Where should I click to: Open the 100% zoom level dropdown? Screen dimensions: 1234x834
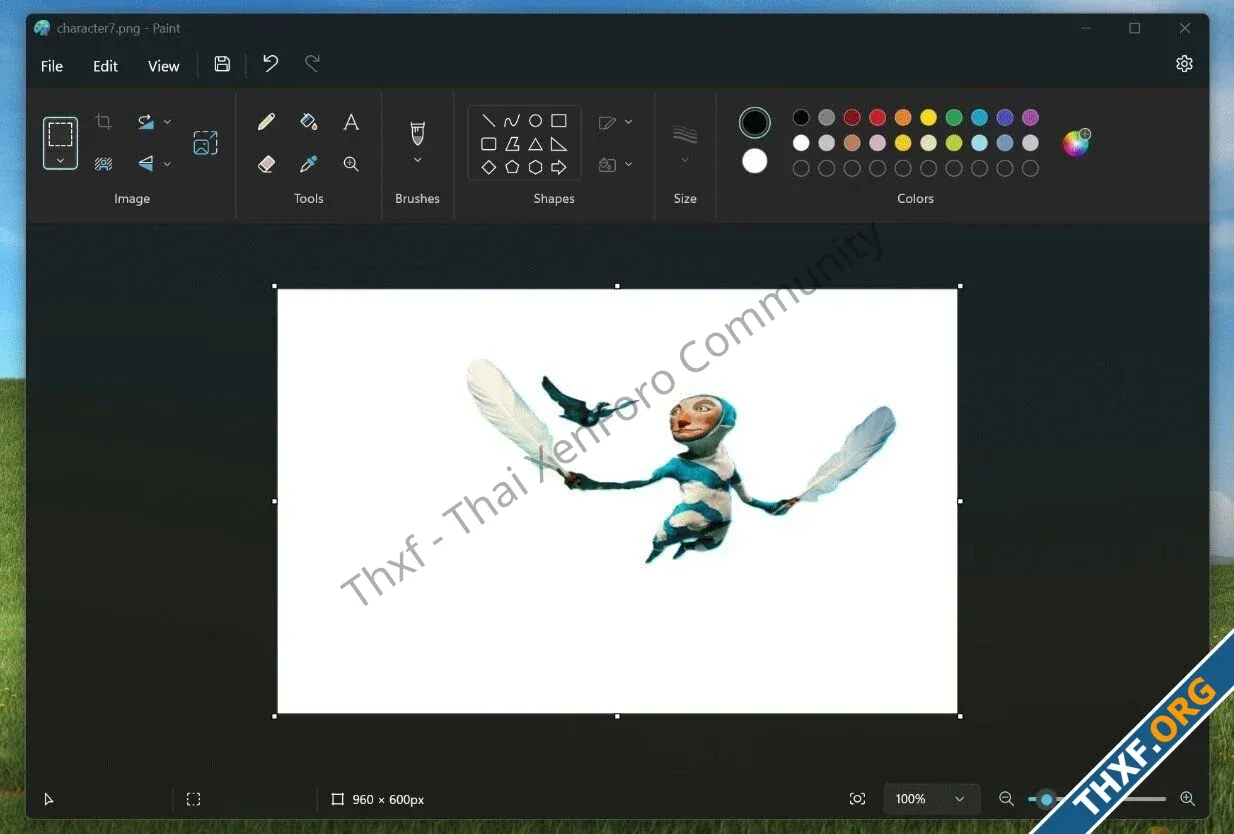[931, 799]
